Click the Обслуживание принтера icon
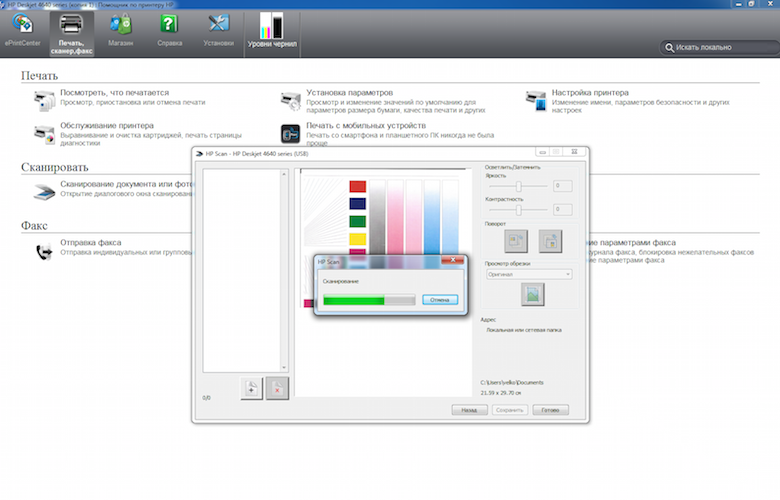The image size is (780, 500). 44,134
